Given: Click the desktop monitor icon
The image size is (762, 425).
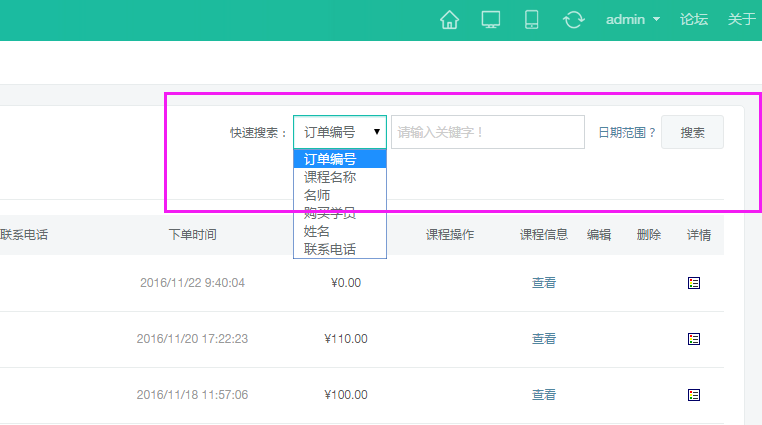Looking at the screenshot, I should click(490, 20).
